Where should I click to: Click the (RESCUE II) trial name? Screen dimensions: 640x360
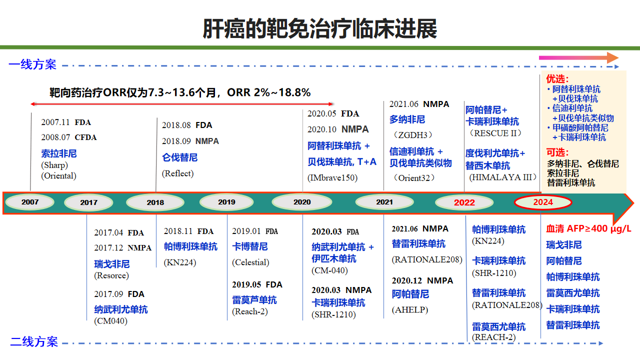point(495,133)
